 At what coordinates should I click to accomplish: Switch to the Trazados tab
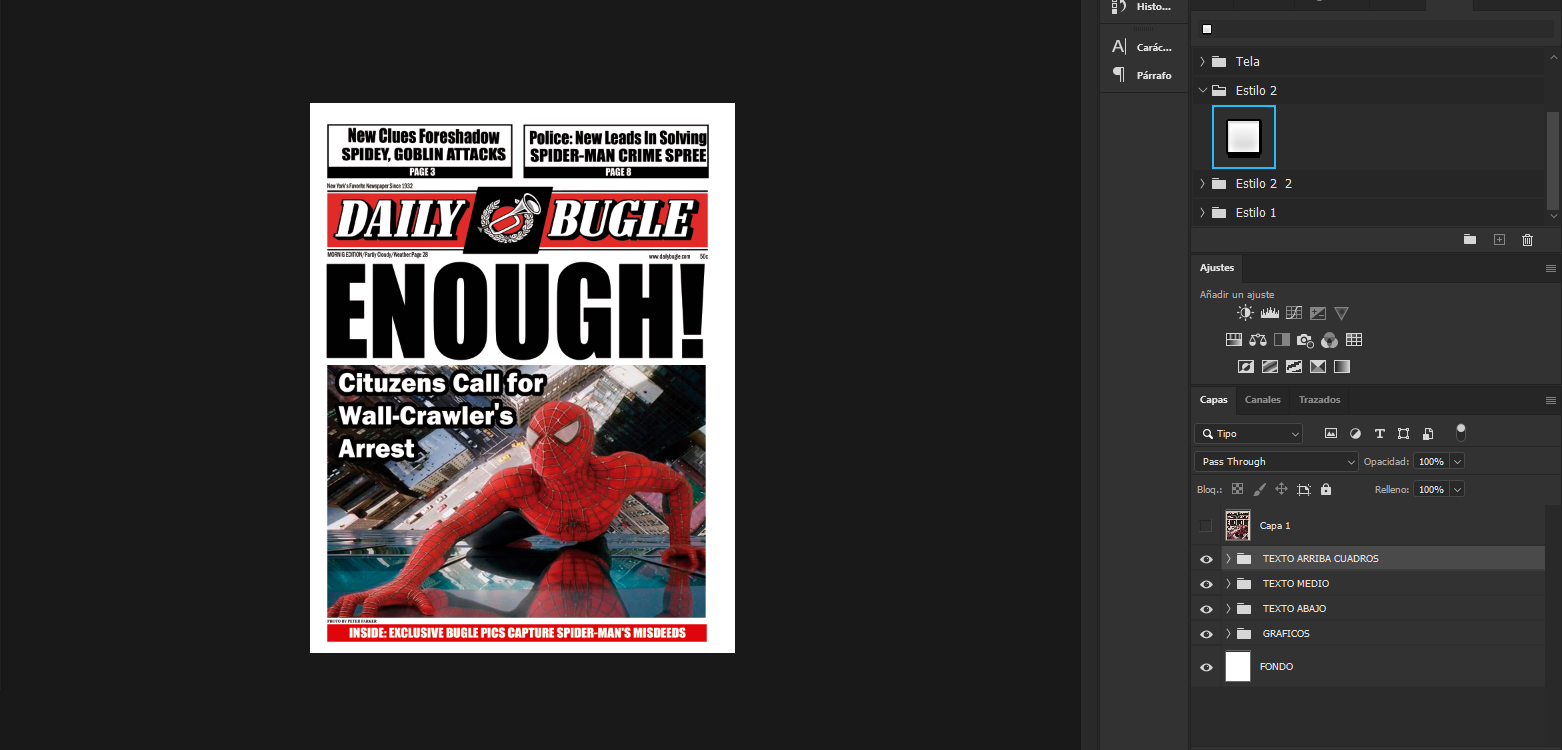pyautogui.click(x=1320, y=400)
